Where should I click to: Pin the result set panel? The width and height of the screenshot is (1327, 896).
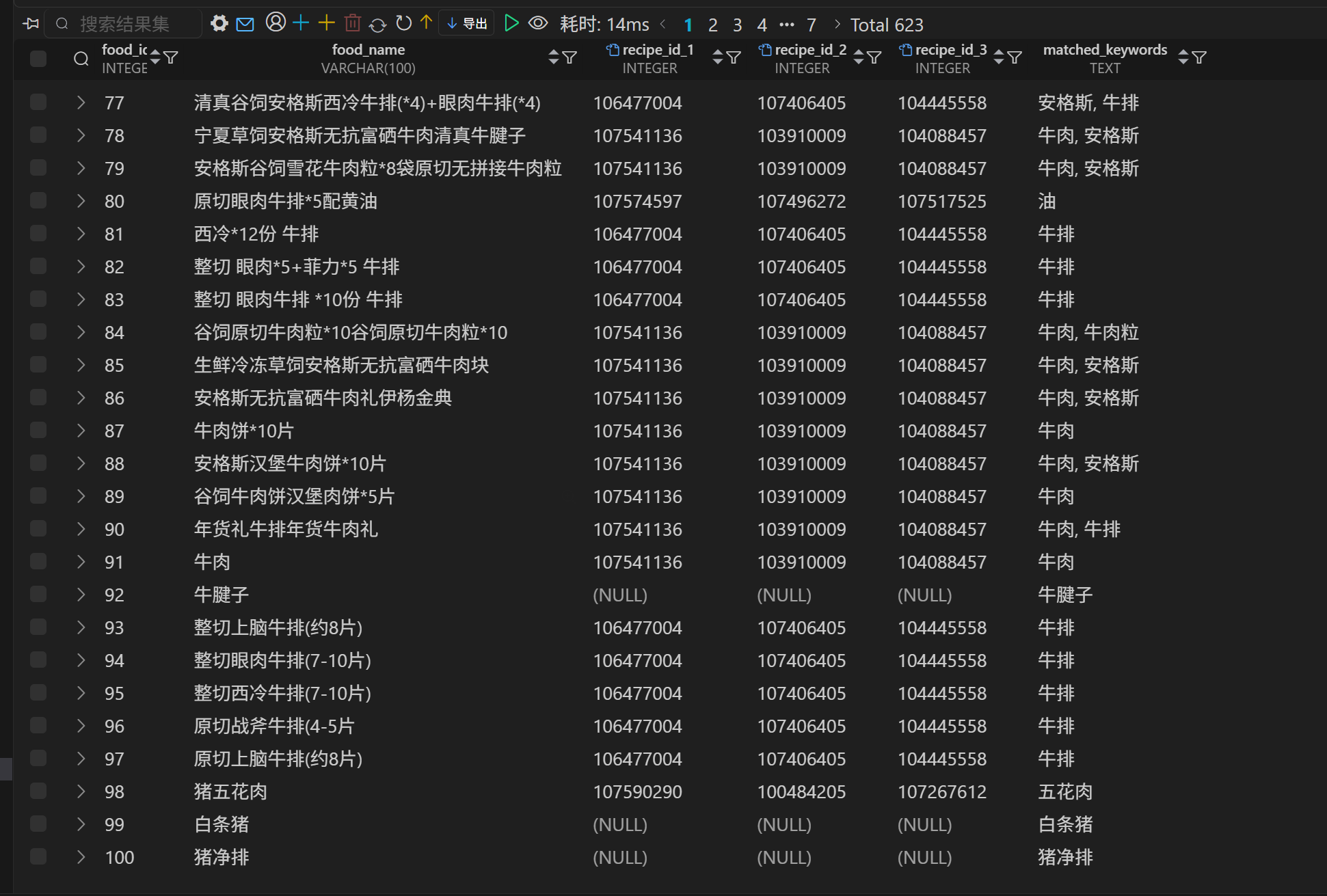pos(30,23)
